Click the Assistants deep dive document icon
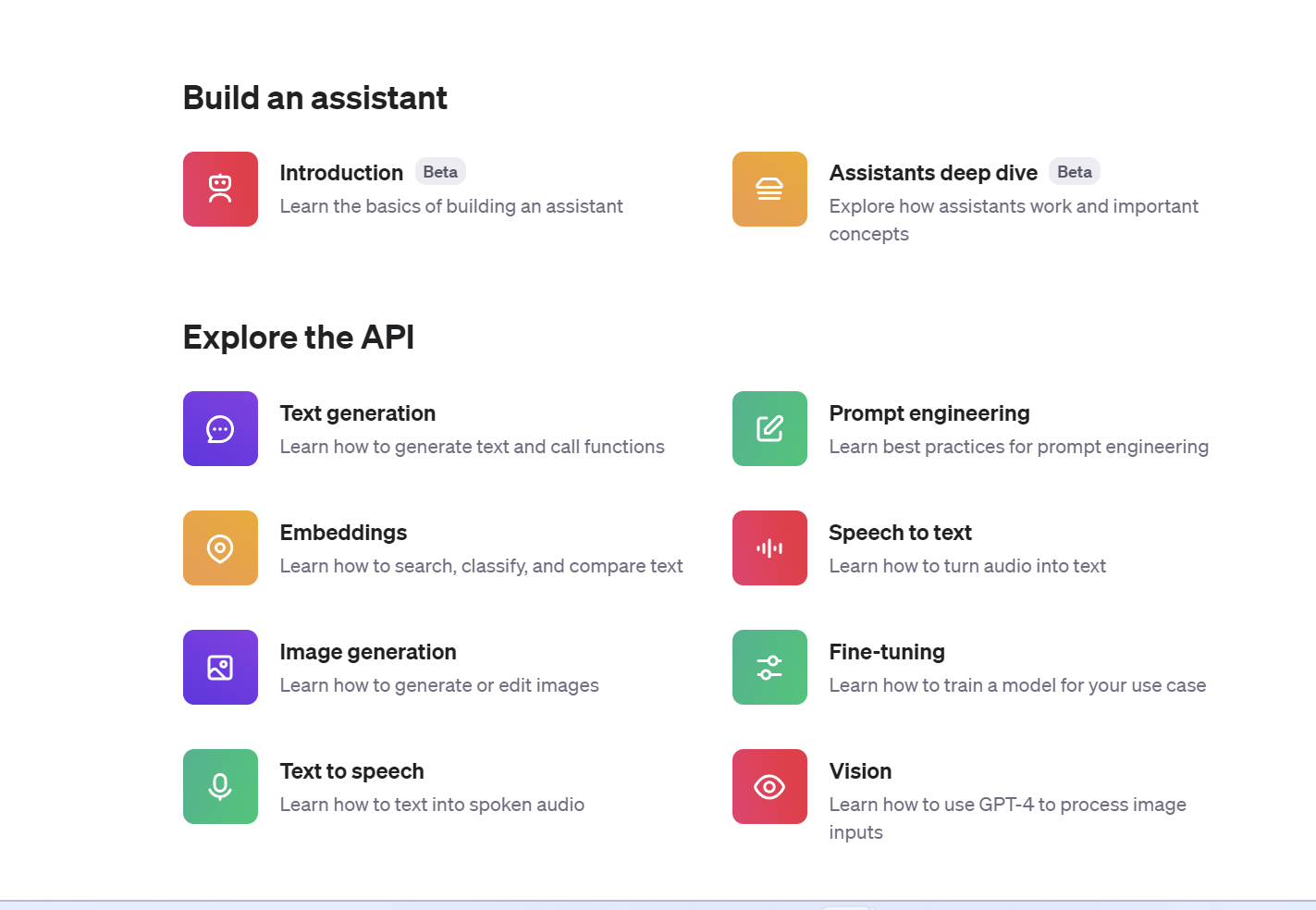 [769, 189]
